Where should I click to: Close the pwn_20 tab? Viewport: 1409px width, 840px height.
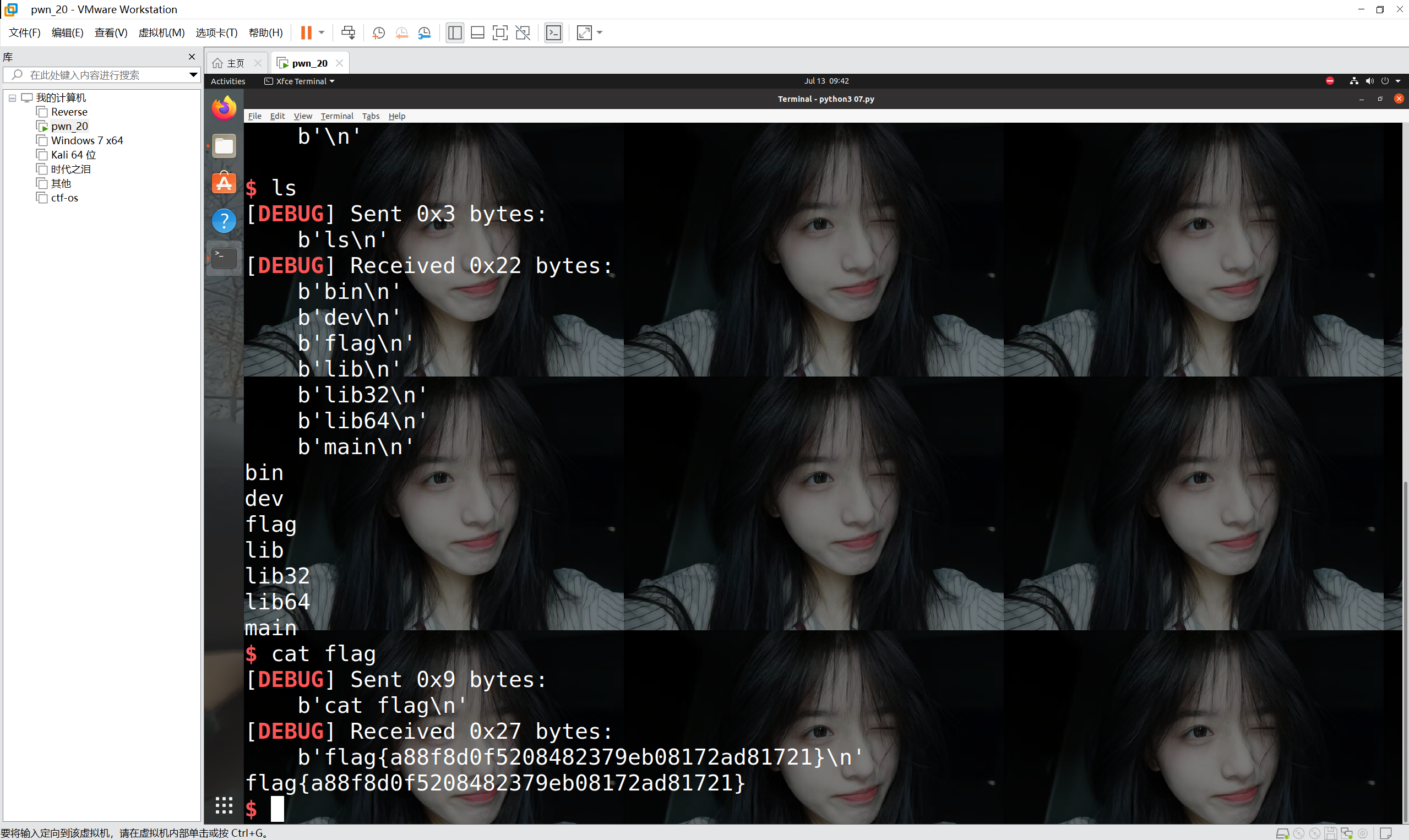(339, 63)
